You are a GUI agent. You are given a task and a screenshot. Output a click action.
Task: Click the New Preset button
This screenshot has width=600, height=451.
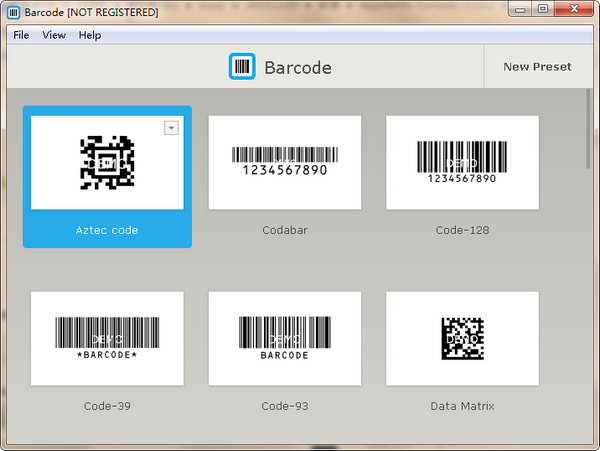[x=537, y=67]
